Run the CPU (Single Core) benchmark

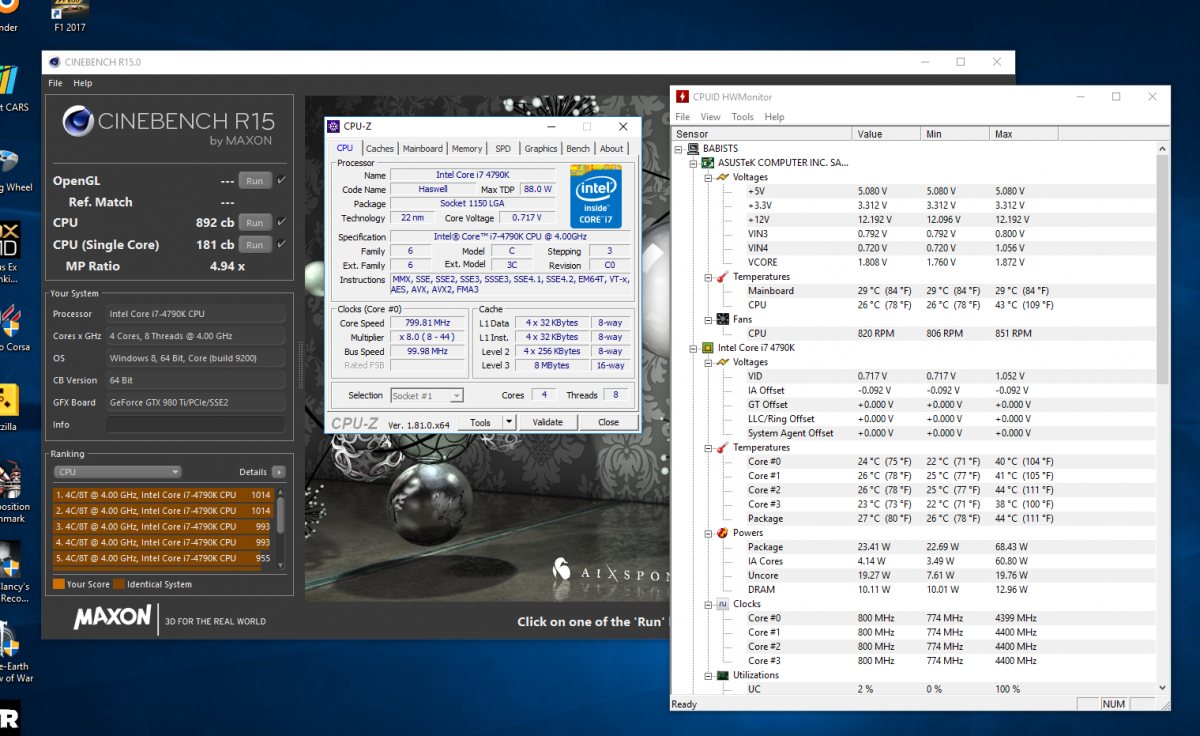(255, 245)
